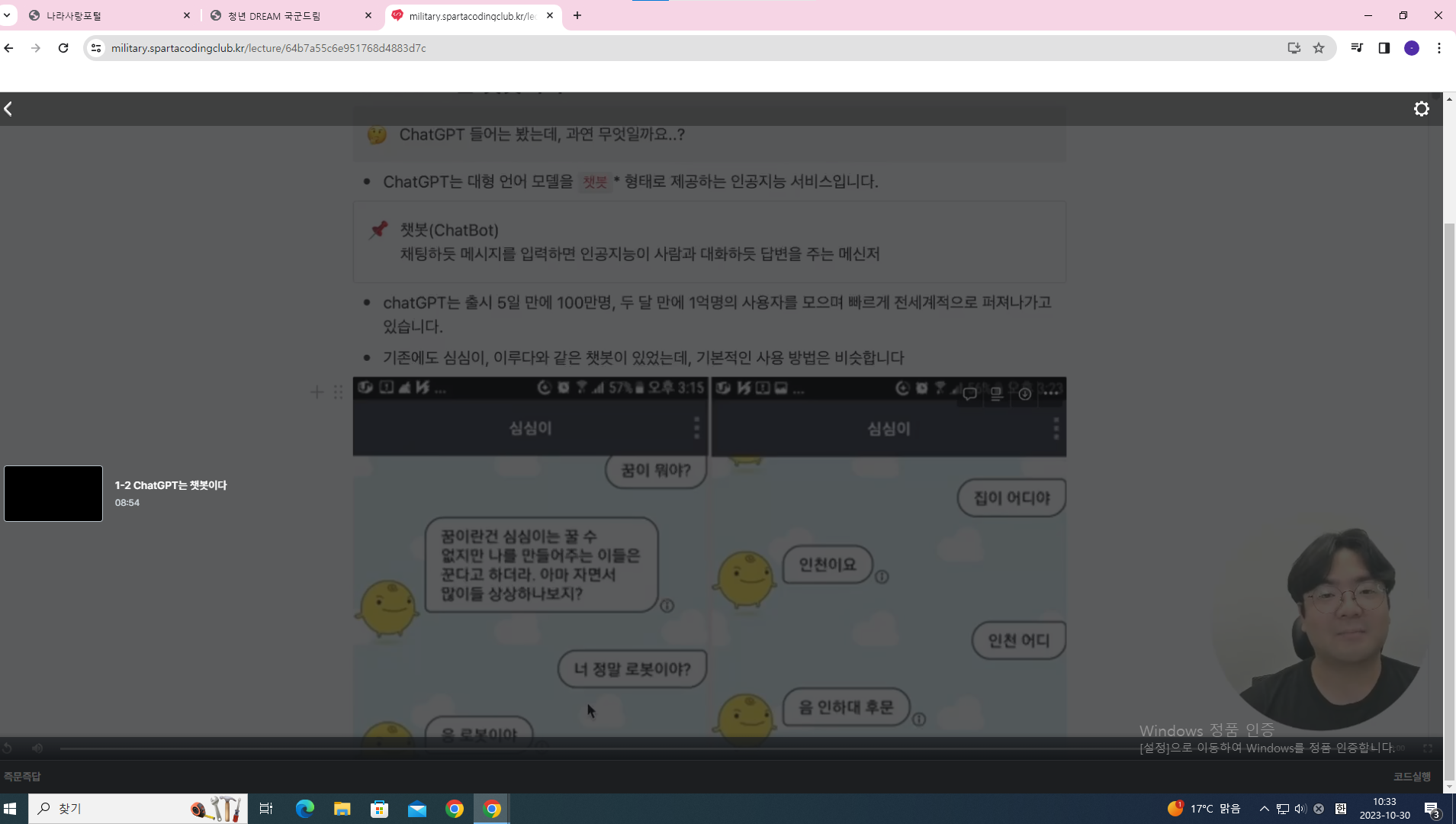Bookmark this page with the star
This screenshot has width=1456, height=824.
coord(1319,48)
